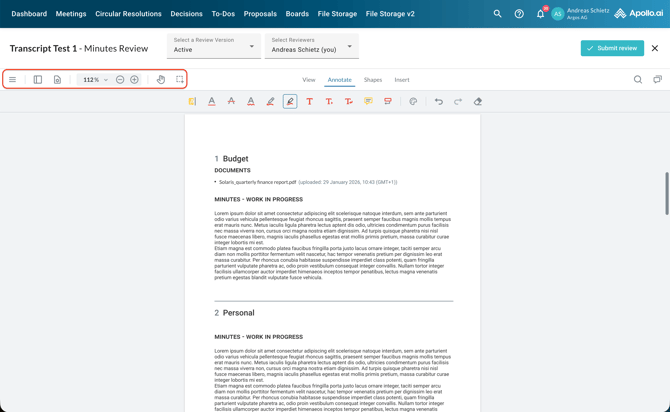Switch to the Shapes tab
670x412 pixels.
click(x=372, y=80)
